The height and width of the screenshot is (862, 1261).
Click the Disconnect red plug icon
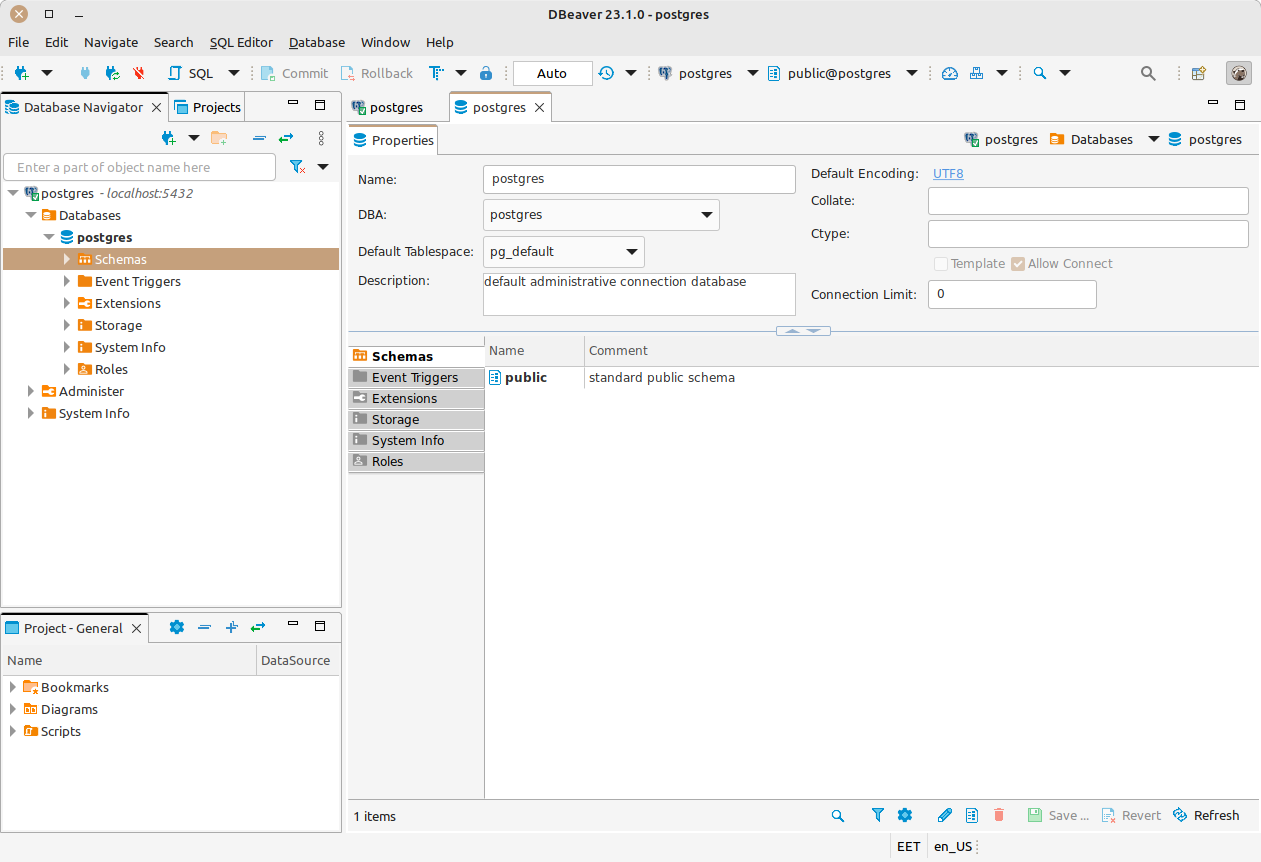[139, 73]
